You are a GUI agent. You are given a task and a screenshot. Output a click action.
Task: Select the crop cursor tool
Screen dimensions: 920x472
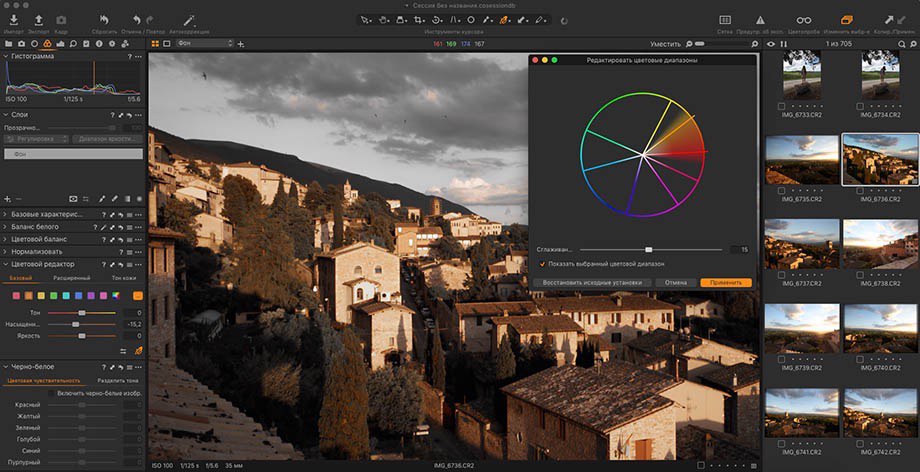tap(418, 20)
